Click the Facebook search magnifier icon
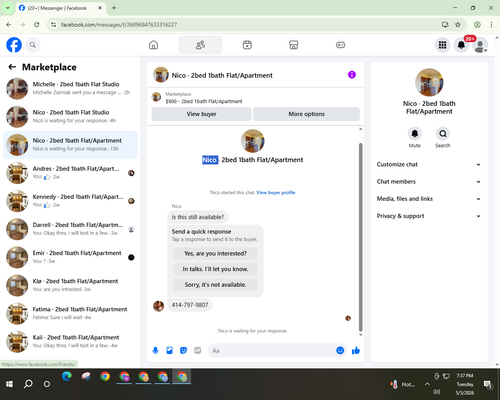Screen dimensions: 500x400 pyautogui.click(x=33, y=45)
